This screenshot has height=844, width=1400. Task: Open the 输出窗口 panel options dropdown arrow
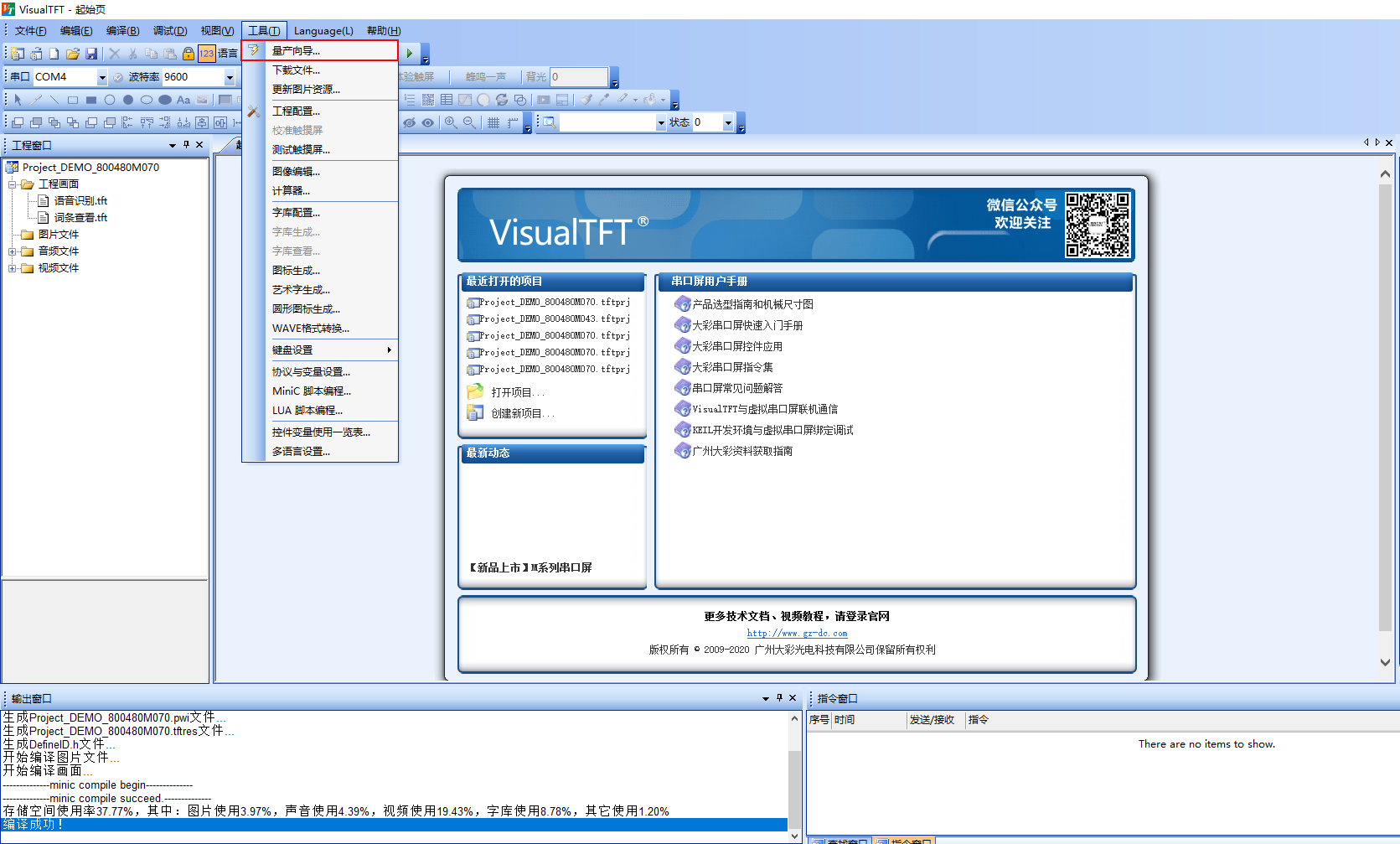(x=766, y=698)
